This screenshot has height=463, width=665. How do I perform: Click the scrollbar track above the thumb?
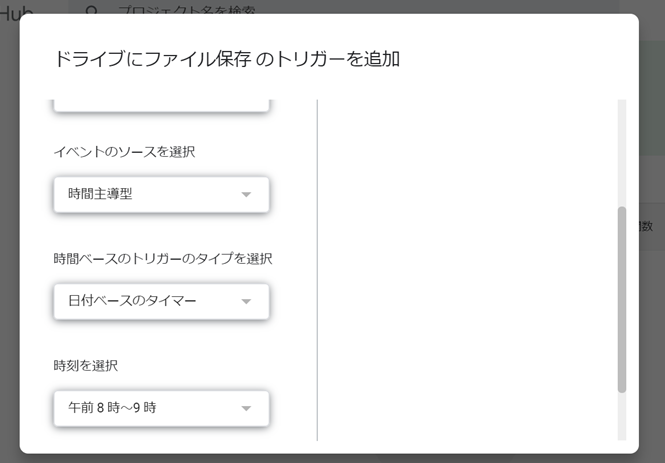(x=622, y=153)
